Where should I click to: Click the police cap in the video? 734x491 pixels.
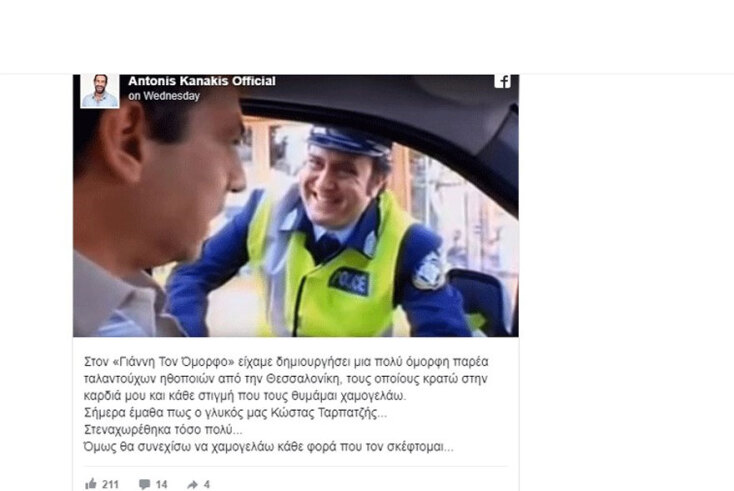[x=349, y=140]
